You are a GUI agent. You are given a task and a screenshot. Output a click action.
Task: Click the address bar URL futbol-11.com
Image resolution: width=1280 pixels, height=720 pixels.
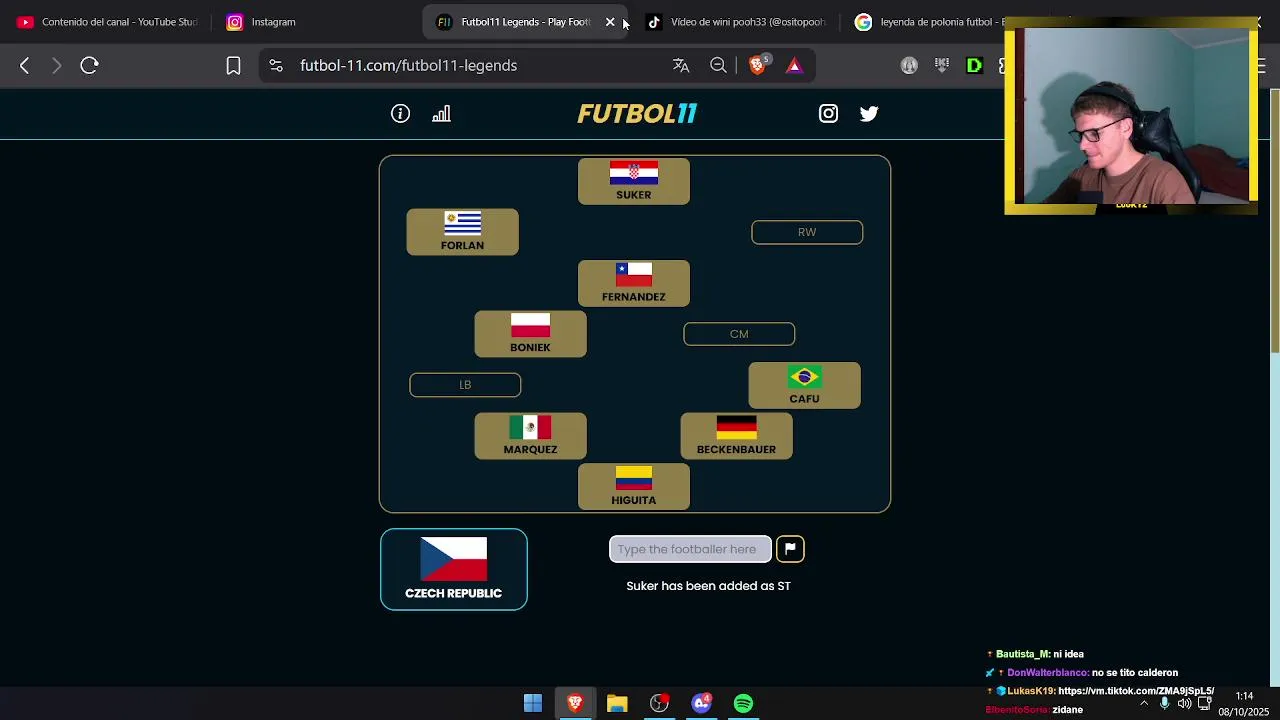point(408,66)
